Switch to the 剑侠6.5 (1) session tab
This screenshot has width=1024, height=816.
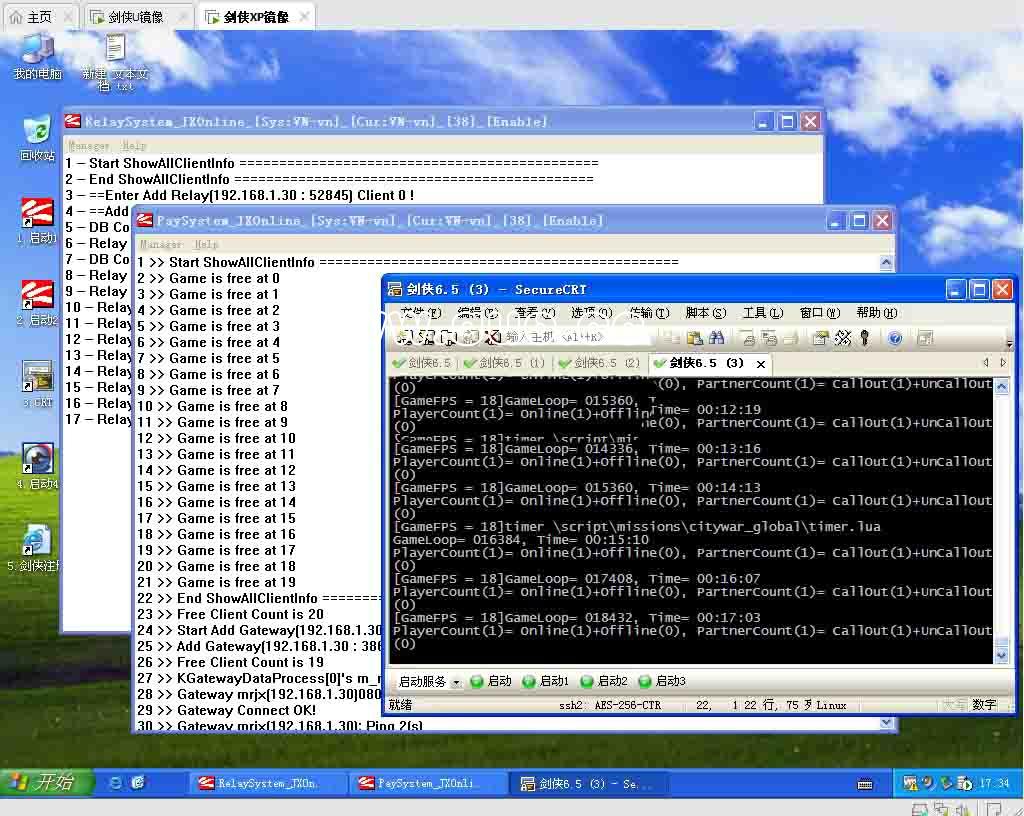point(504,363)
